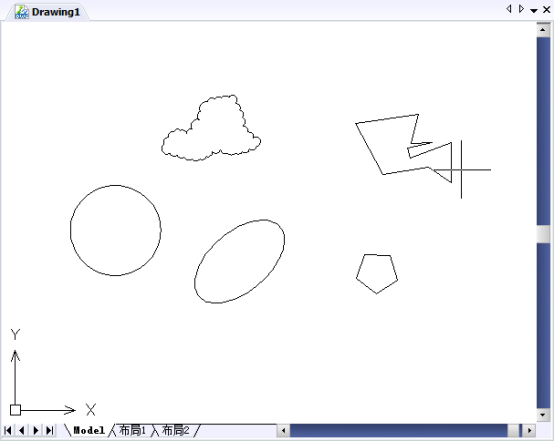Screen dimensions: 554x442
Task: Select the Drawing1 document tab
Action: (x=47, y=12)
